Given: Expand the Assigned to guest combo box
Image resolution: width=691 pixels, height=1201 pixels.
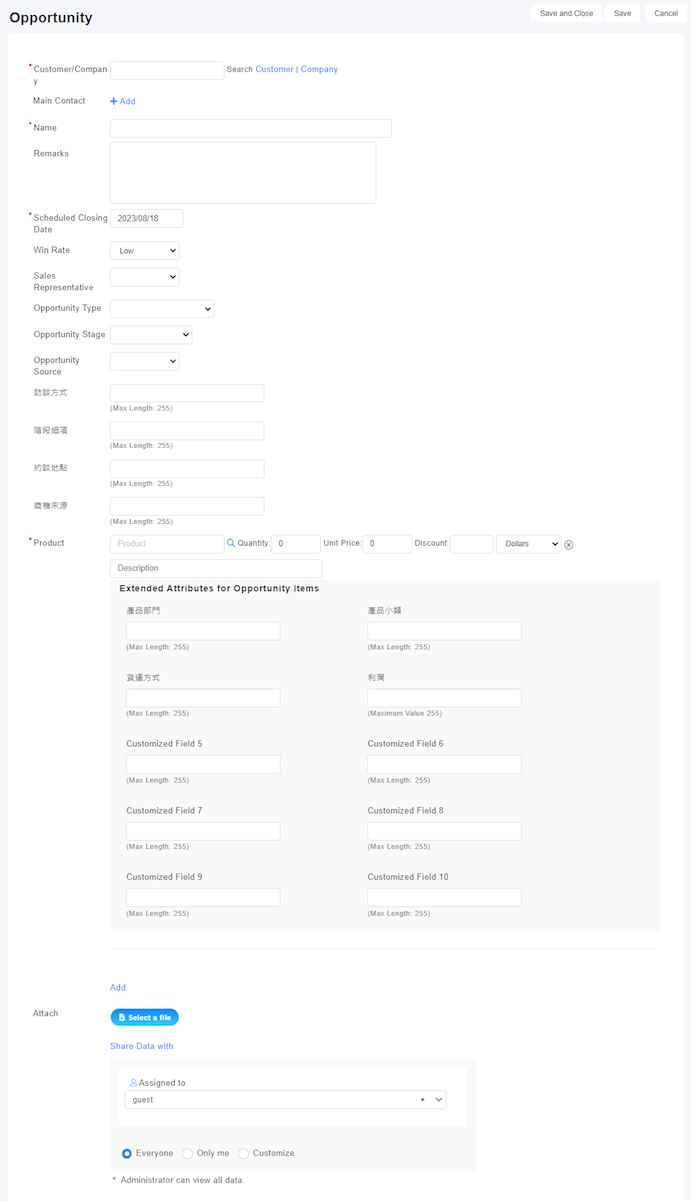Looking at the screenshot, I should (x=285, y=1099).
